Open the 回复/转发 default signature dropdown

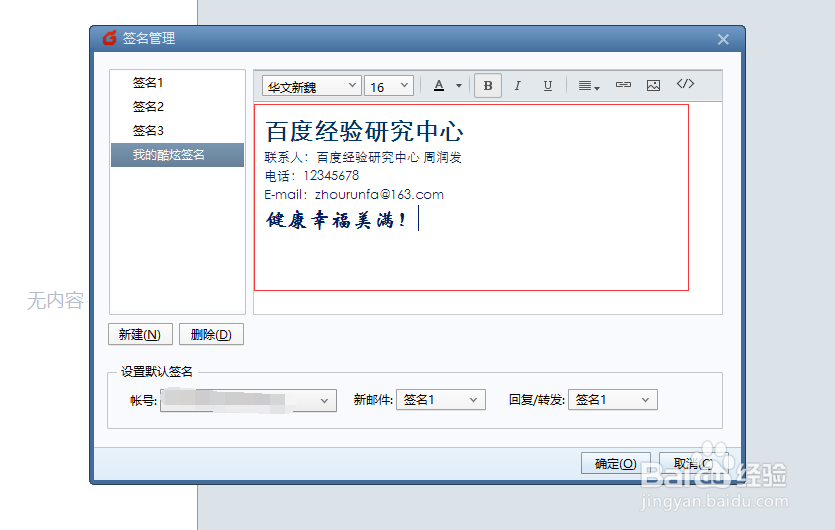click(613, 400)
